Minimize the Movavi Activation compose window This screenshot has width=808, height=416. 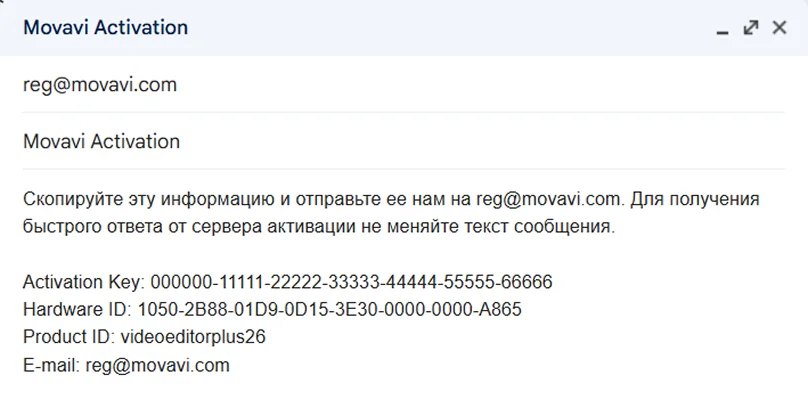(x=722, y=30)
